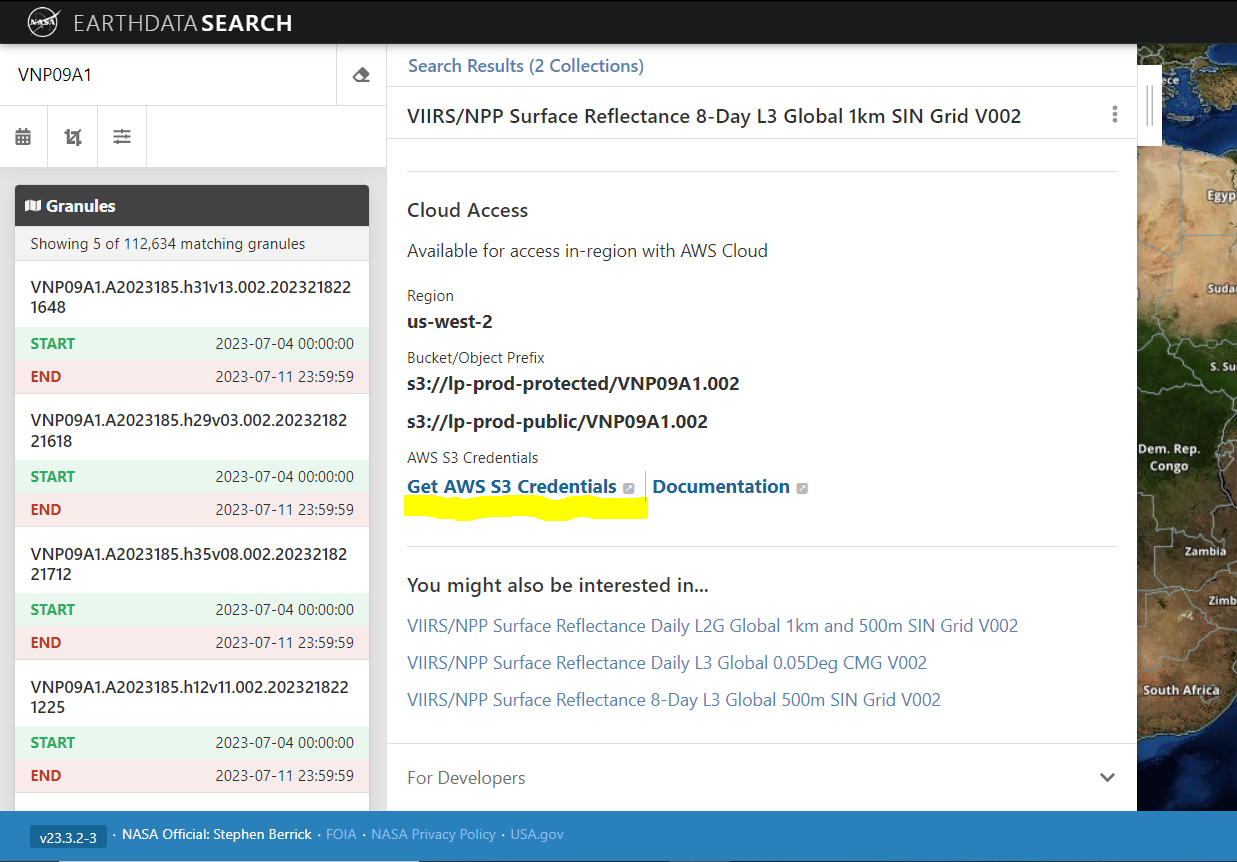Clear the VNP09A1 search with eraser icon
1237x862 pixels.
(x=361, y=75)
